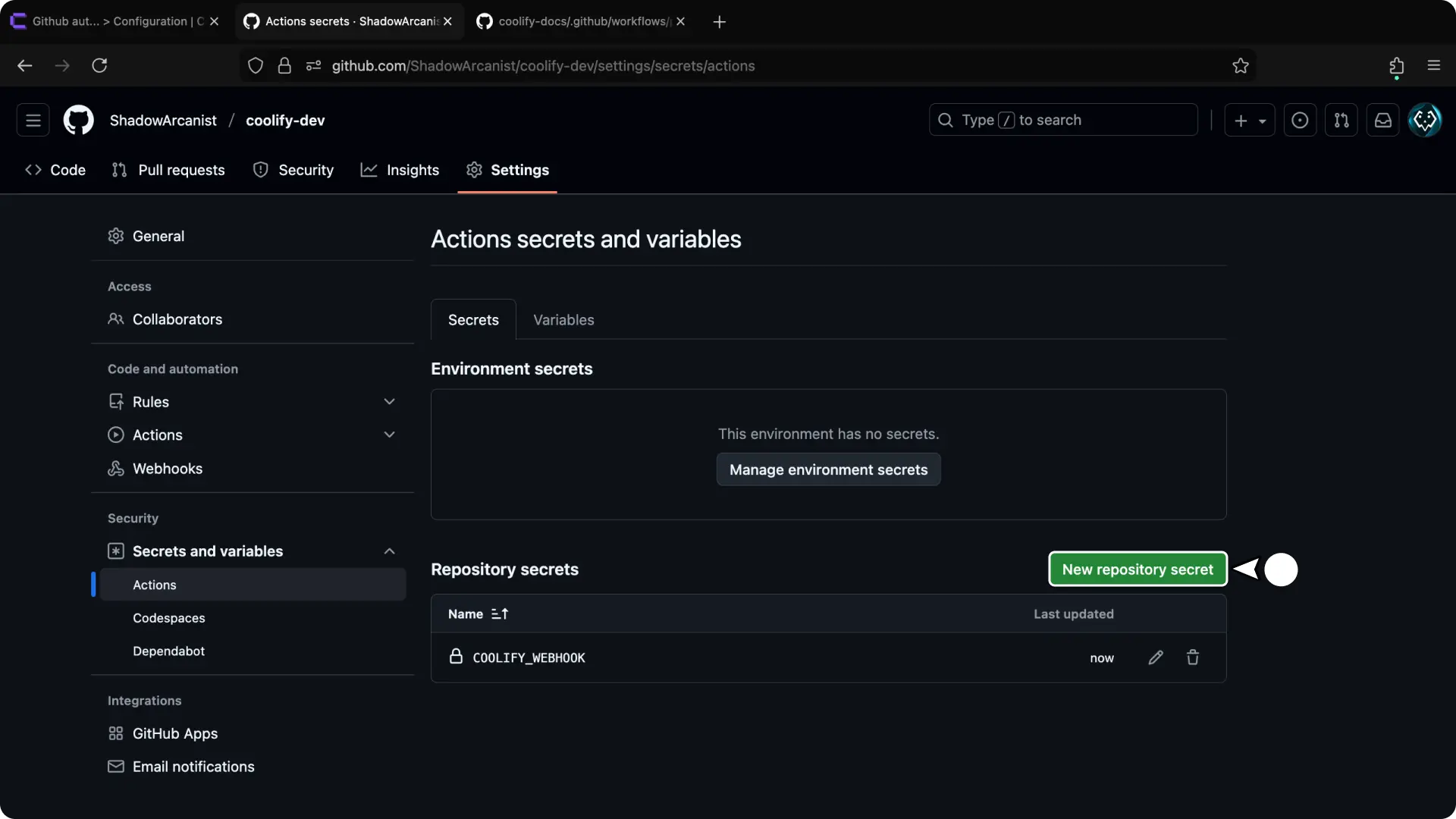Open the issues icon in the header

click(1299, 121)
